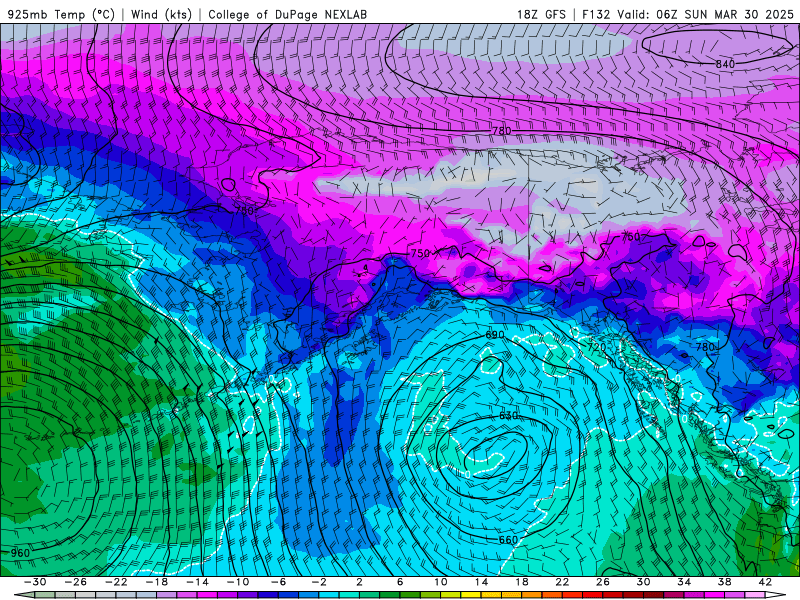The height and width of the screenshot is (600, 800).
Task: Select the '-10' color scale label
Action: tap(237, 582)
